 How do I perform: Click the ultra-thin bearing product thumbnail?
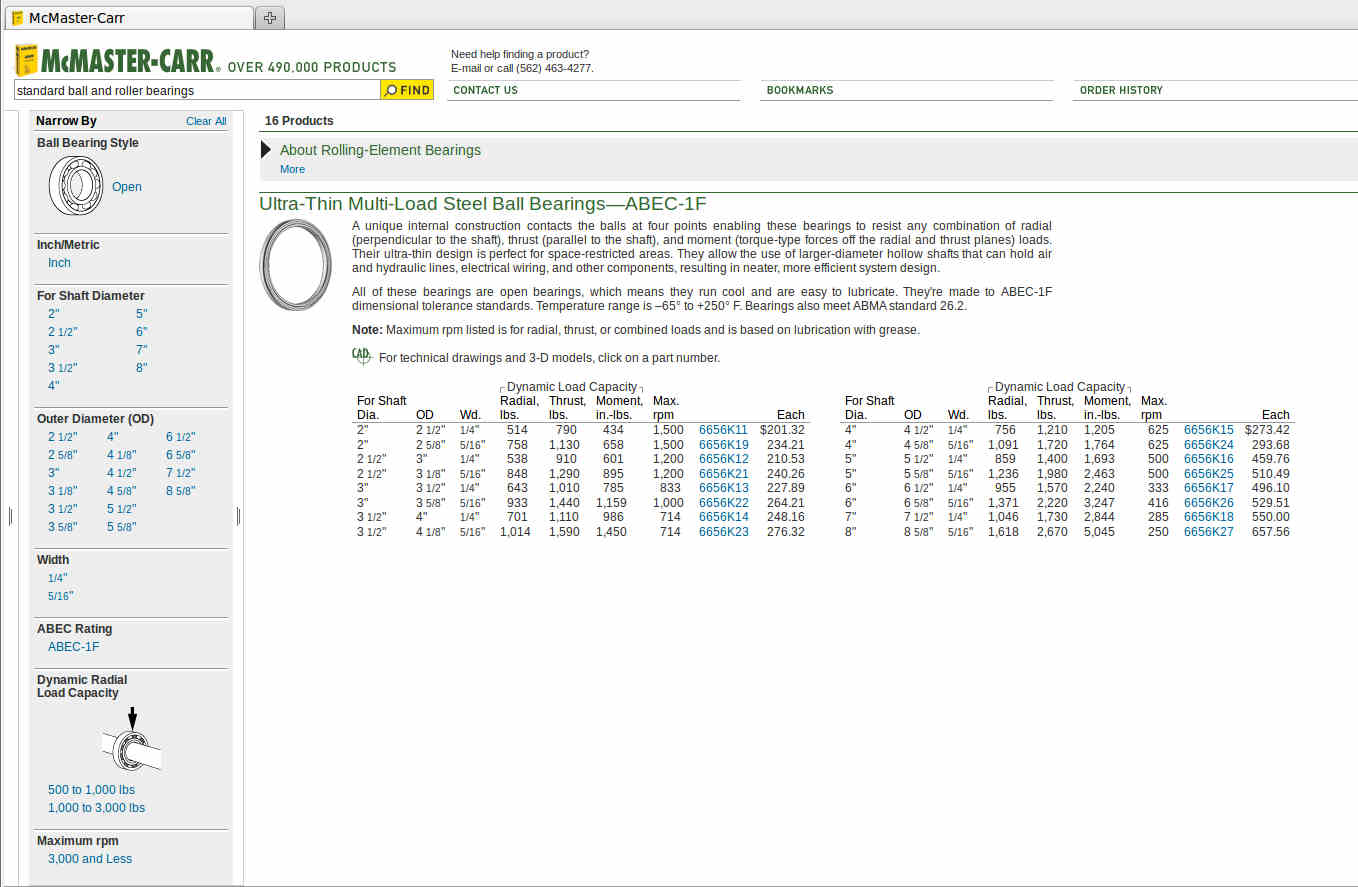click(x=296, y=264)
